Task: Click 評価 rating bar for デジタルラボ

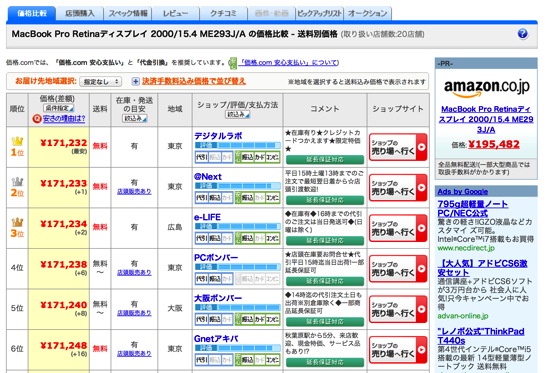Action: click(x=237, y=145)
